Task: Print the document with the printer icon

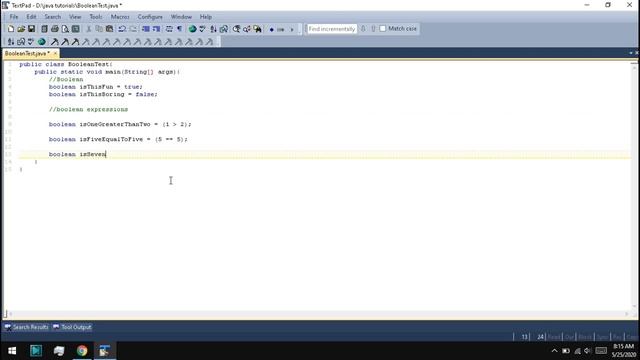Action: pos(55,29)
